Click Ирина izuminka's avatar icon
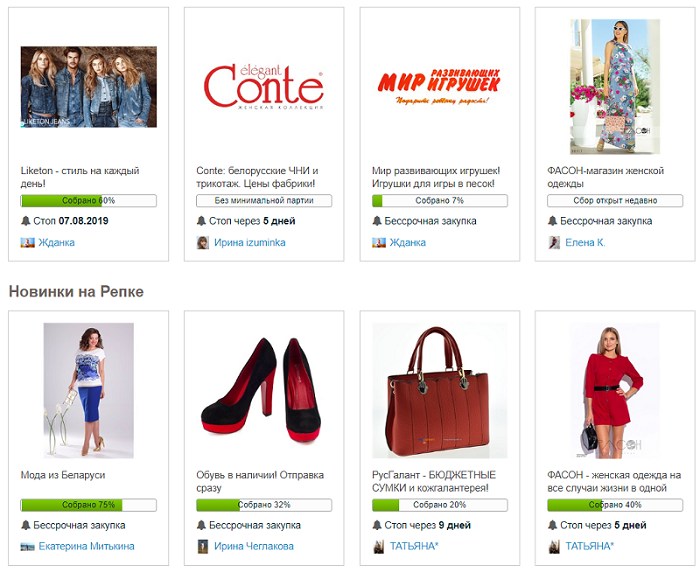Image resolution: width=700 pixels, height=572 pixels. click(203, 242)
